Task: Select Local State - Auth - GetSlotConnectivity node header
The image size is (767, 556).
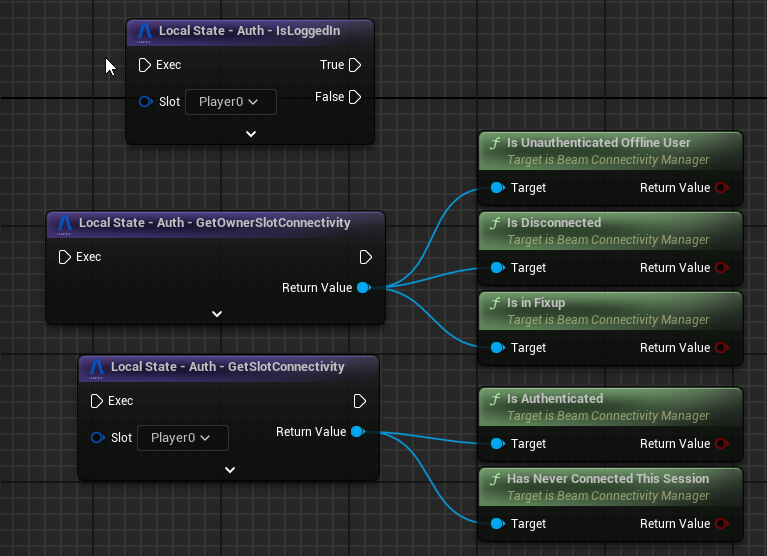Action: (227, 367)
